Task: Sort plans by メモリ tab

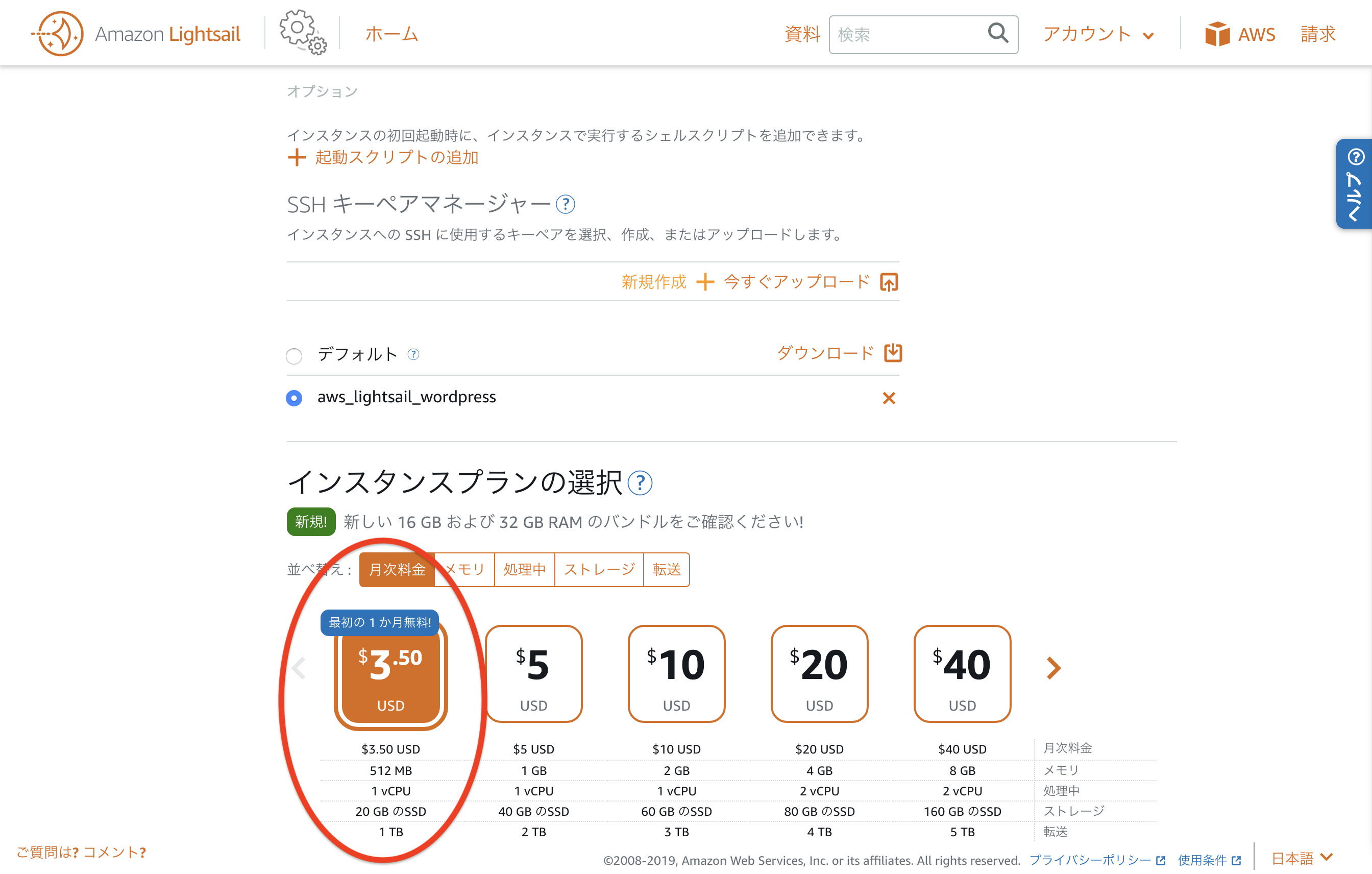Action: tap(464, 569)
